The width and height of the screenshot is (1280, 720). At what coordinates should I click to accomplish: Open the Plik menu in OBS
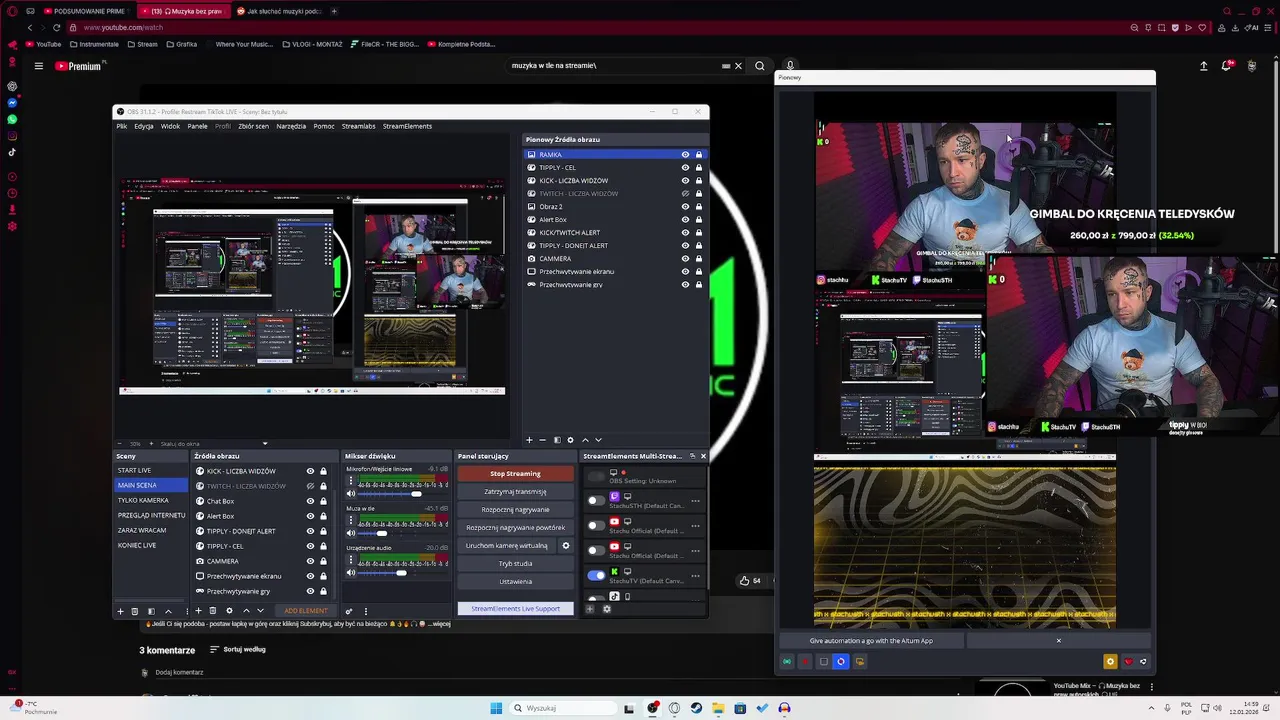(122, 126)
